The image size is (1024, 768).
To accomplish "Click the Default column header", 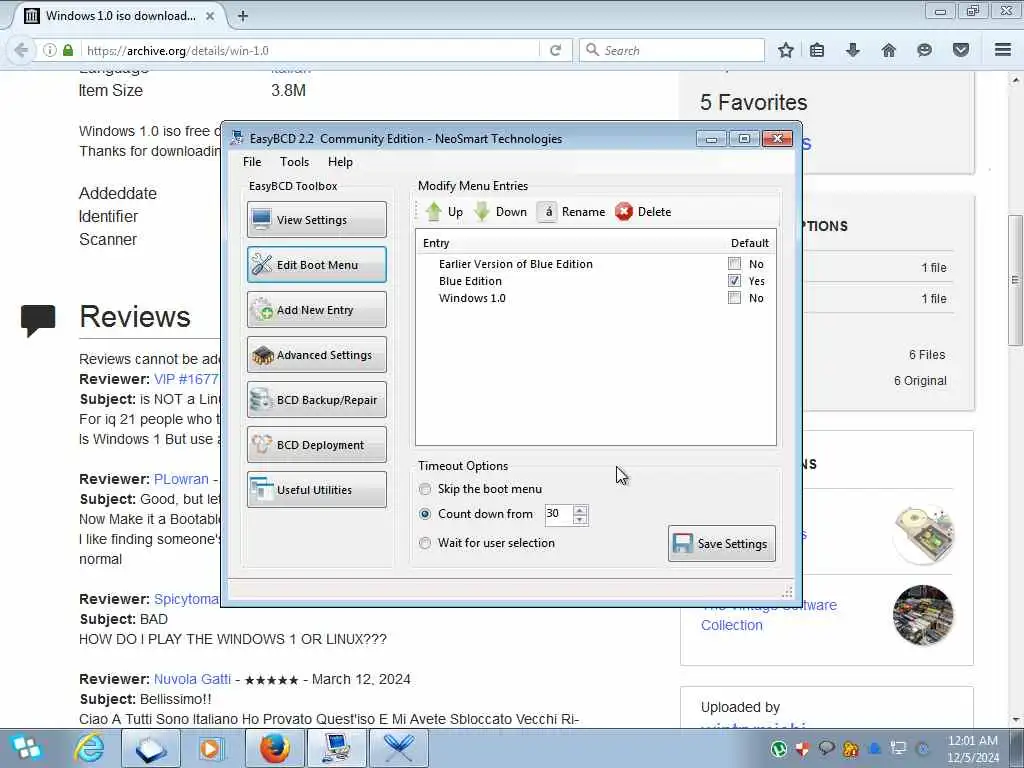I will 750,243.
